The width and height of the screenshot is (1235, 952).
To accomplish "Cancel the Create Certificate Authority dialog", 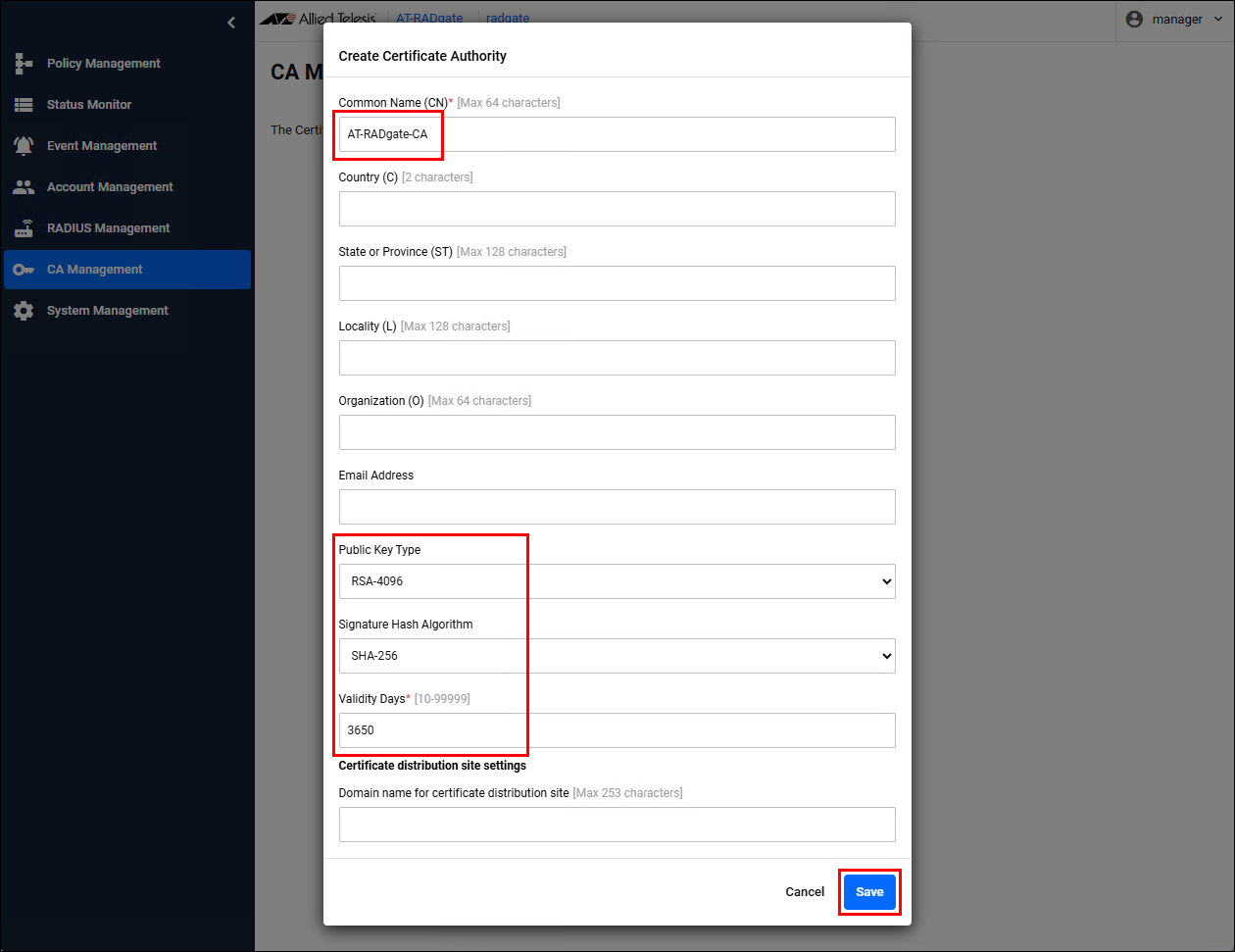I will [805, 892].
